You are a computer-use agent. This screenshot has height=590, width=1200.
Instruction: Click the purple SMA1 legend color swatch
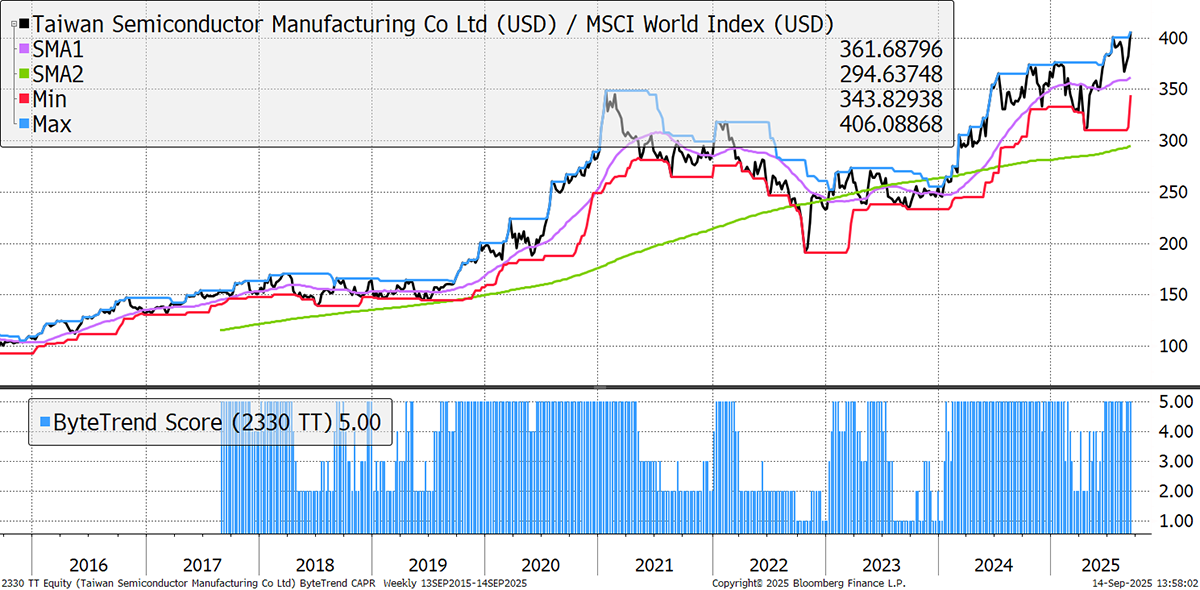click(x=25, y=49)
